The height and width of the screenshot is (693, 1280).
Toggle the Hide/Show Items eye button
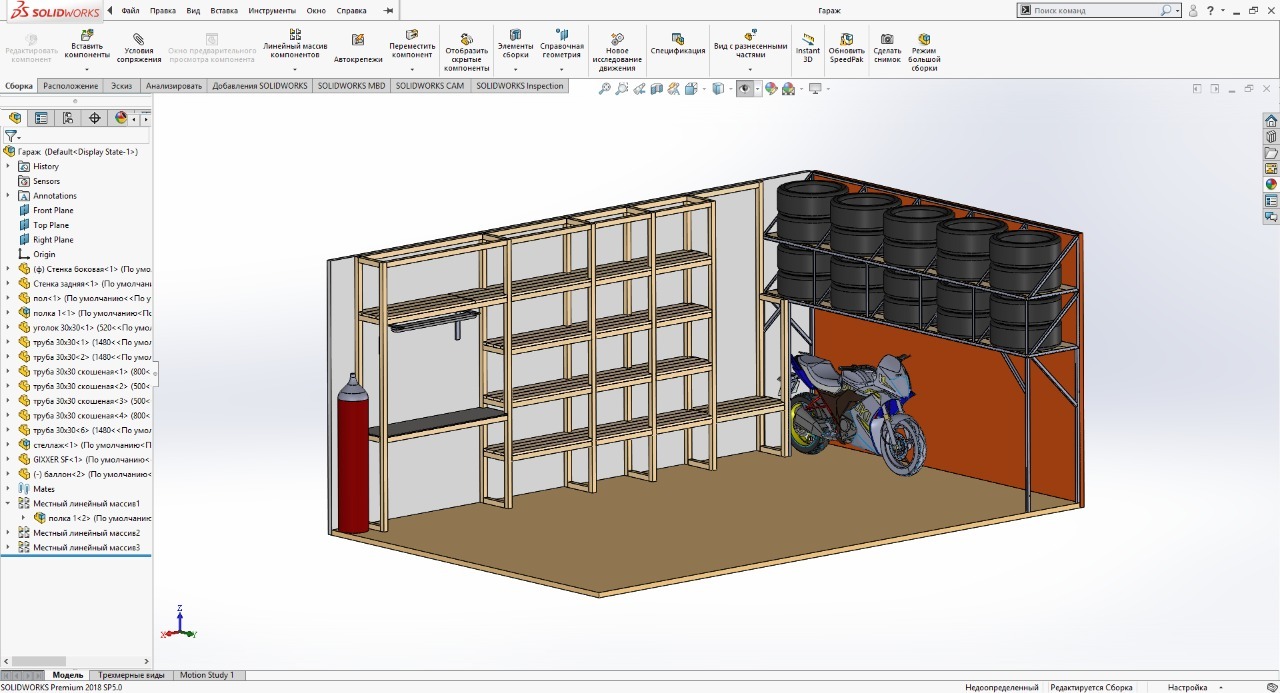(x=744, y=89)
